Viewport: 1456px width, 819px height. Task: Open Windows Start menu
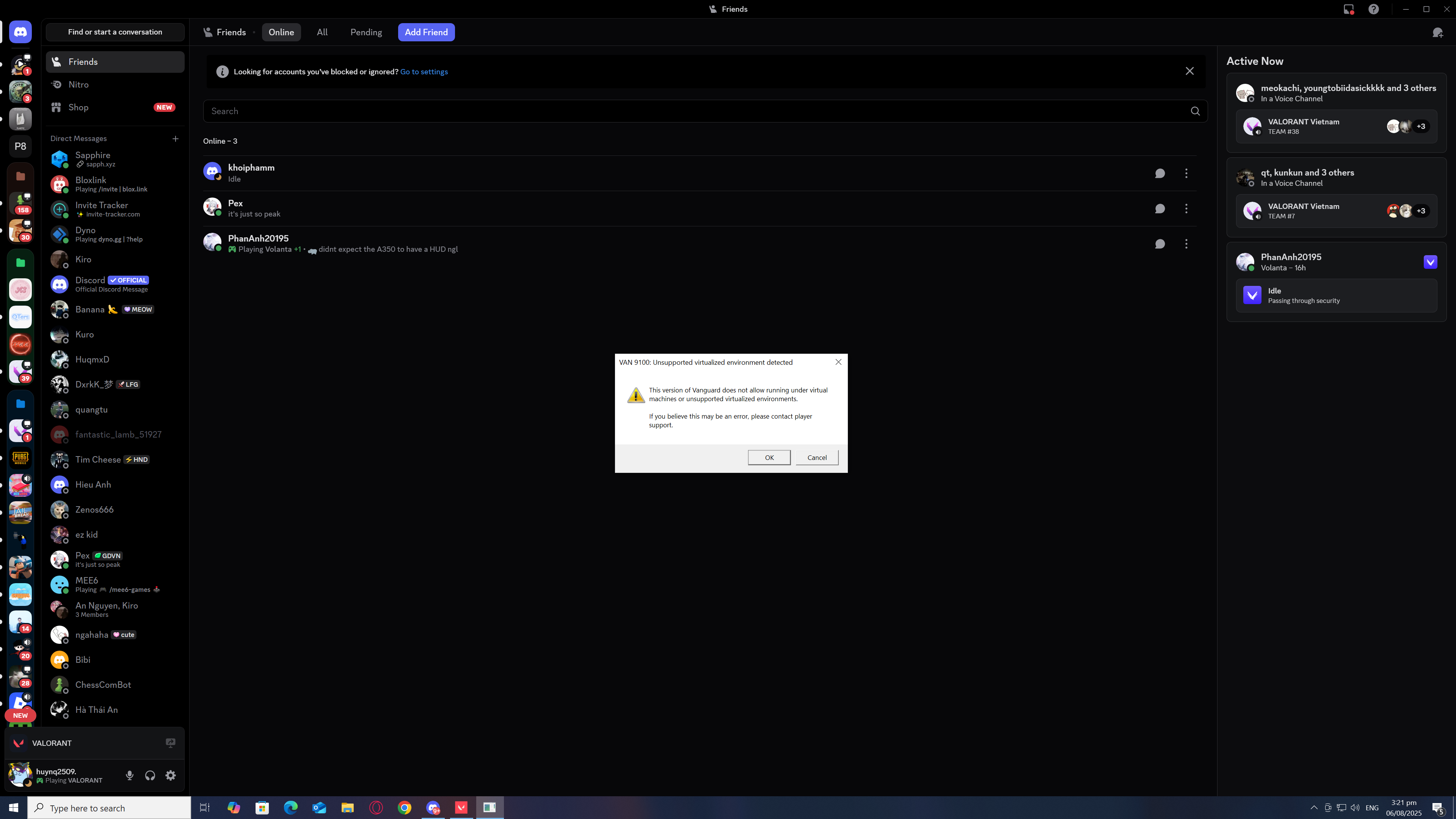14,808
